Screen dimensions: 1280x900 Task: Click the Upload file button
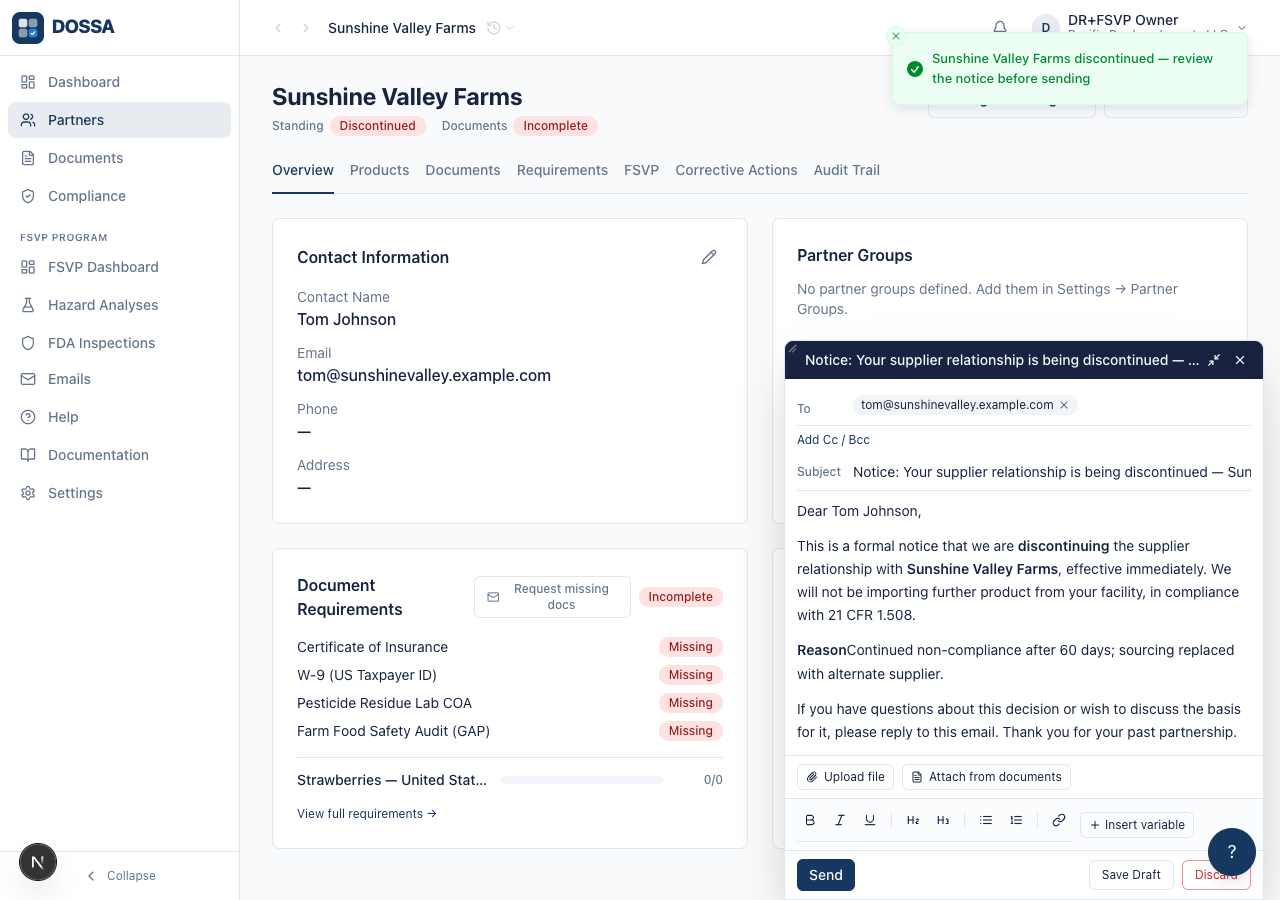tap(845, 777)
